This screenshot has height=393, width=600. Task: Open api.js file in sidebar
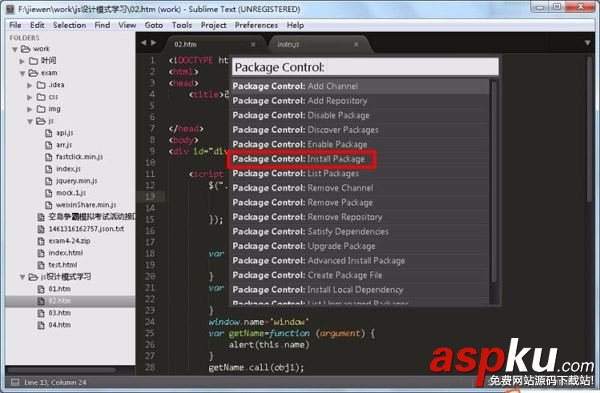(x=64, y=133)
